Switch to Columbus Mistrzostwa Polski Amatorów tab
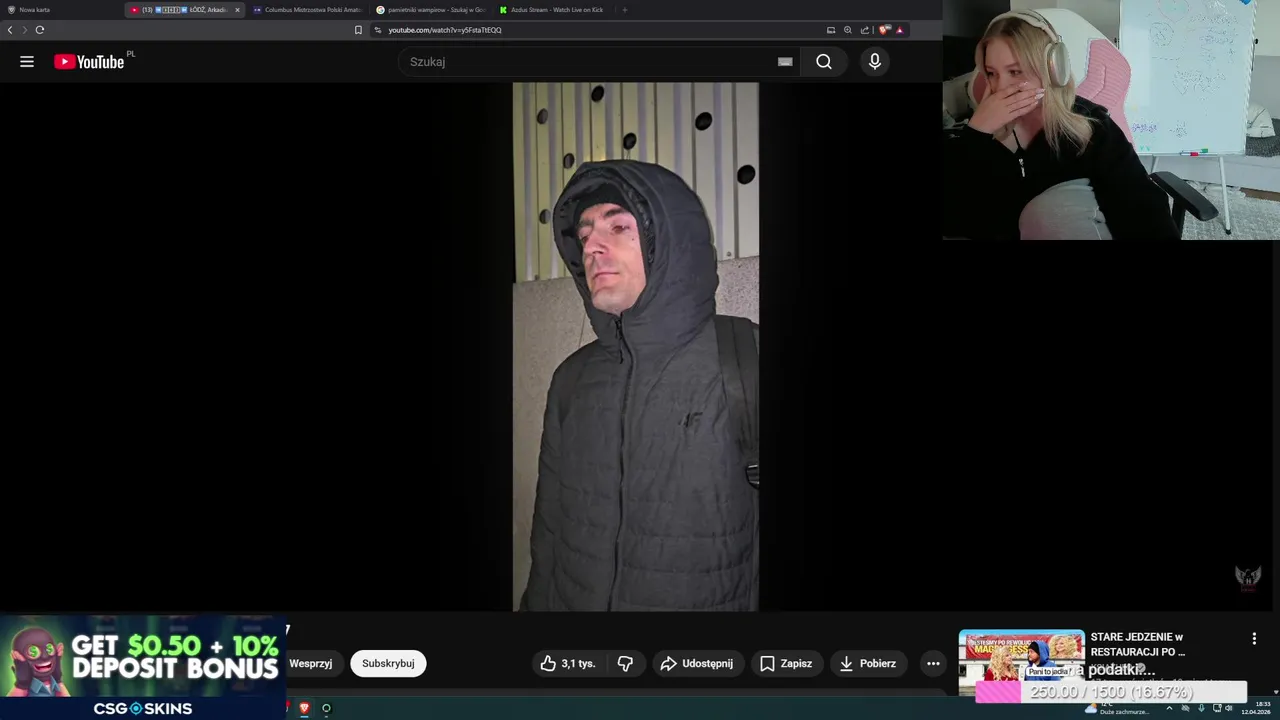Image resolution: width=1280 pixels, height=720 pixels. point(308,10)
